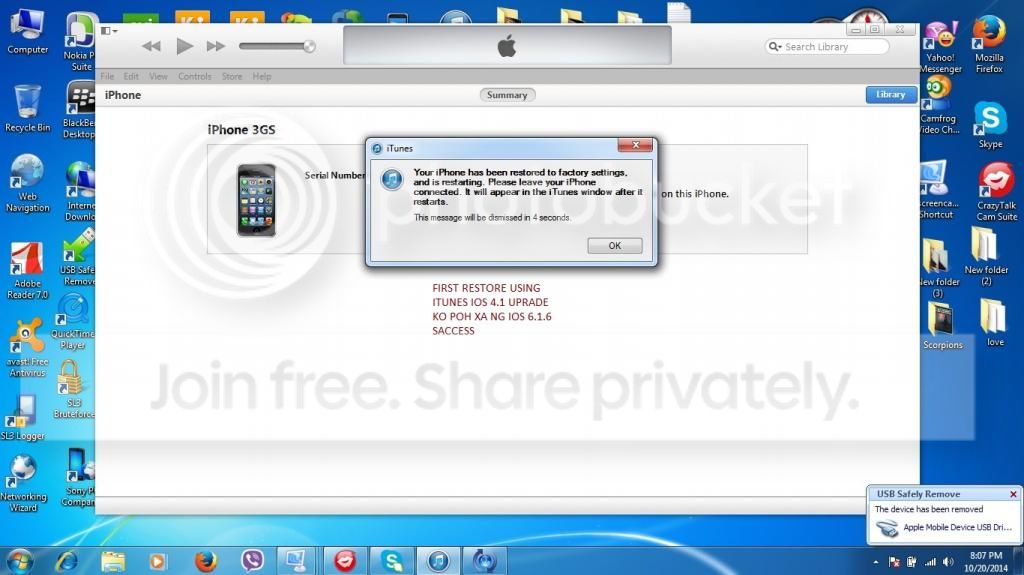Open the Recycle Bin icon

pyautogui.click(x=27, y=105)
